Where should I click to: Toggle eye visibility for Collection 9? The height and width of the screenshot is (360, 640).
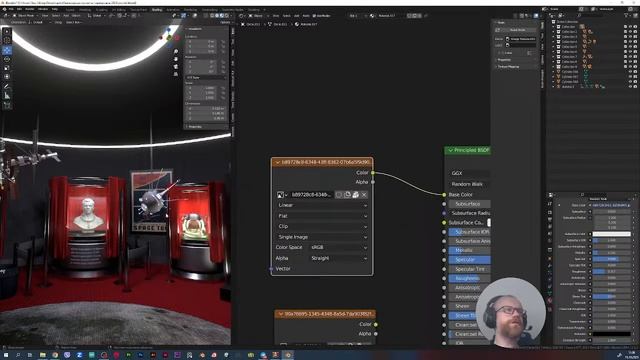click(630, 67)
